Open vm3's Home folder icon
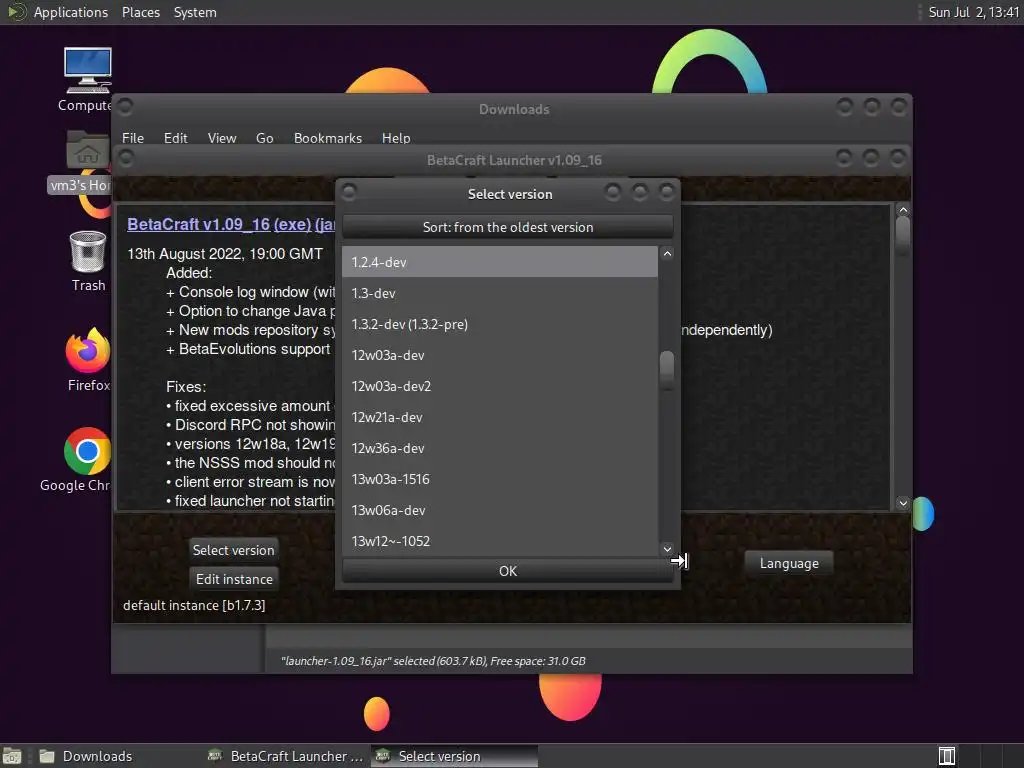 88,150
